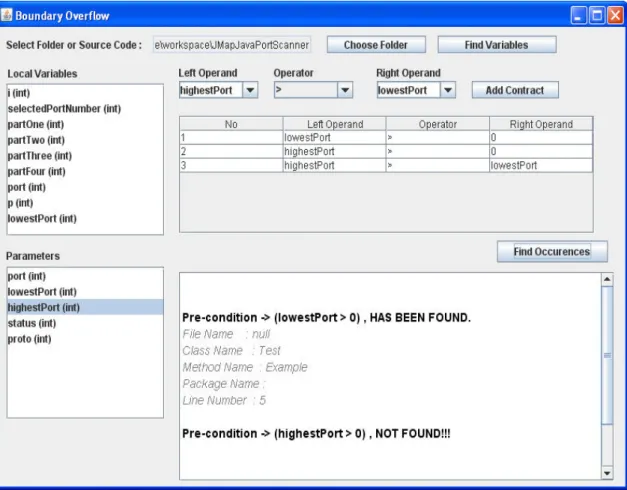This screenshot has height=490, width=627.
Task: Click the highestPort value in the Left Operand combo box
Action: [x=211, y=90]
